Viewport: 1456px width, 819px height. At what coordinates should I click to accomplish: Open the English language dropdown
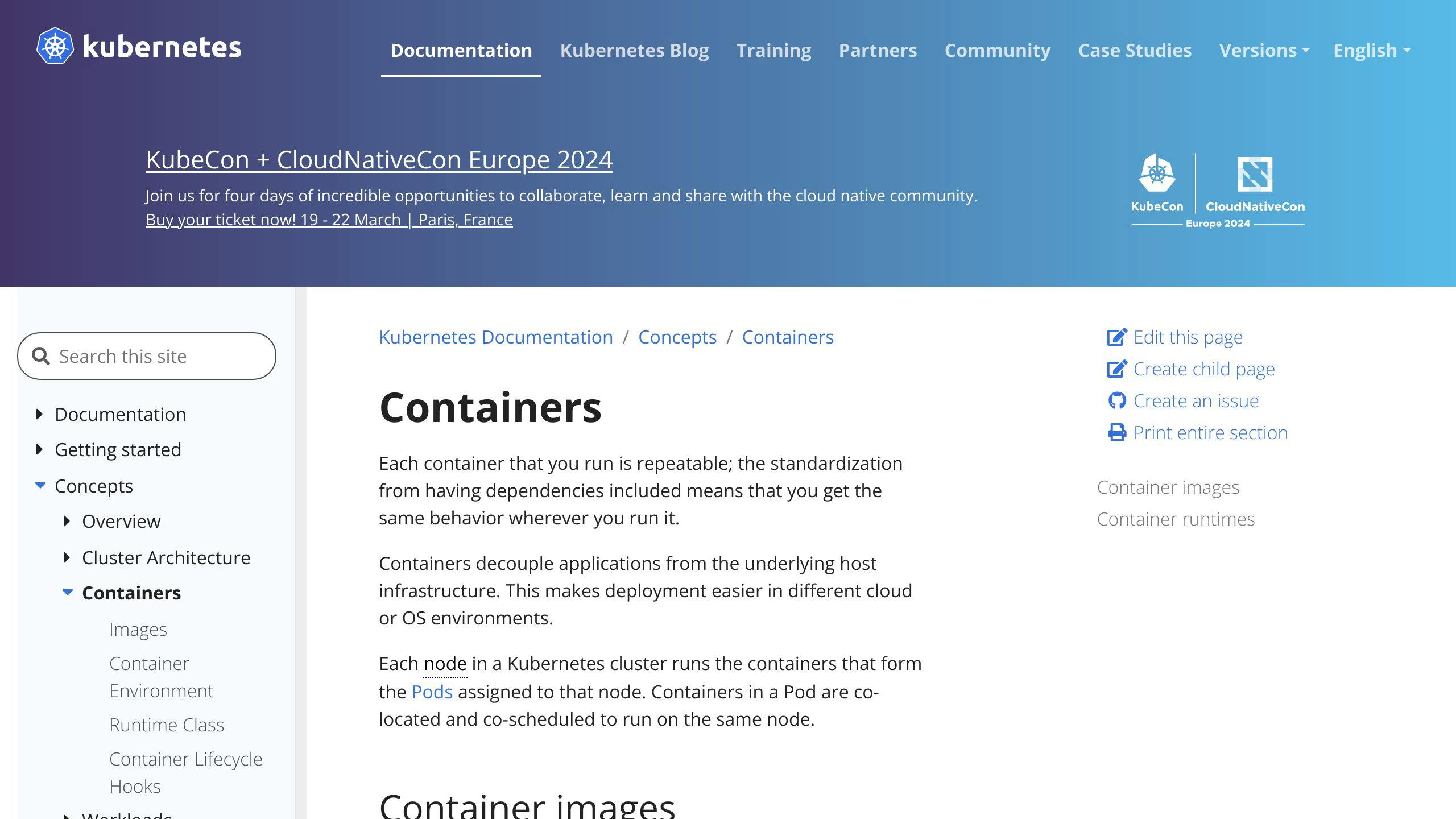click(1372, 50)
